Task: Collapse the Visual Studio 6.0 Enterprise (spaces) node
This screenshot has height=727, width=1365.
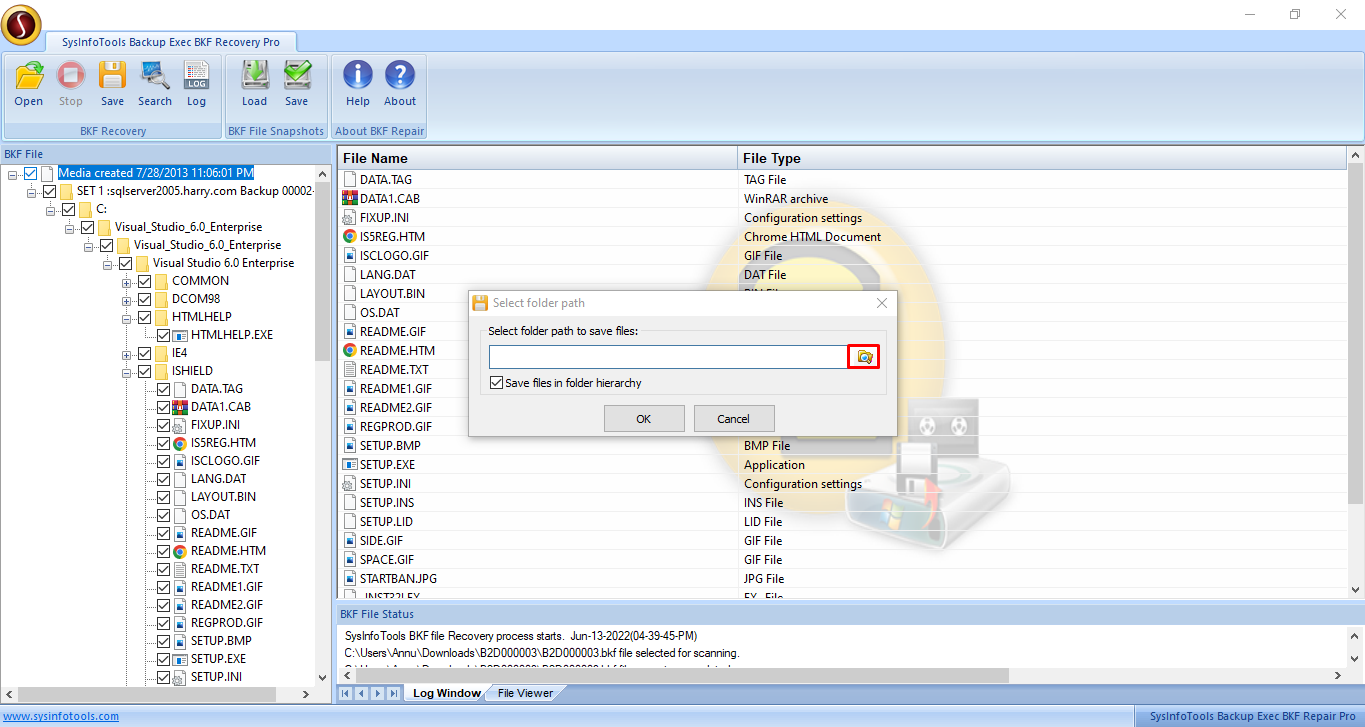Action: [x=108, y=264]
